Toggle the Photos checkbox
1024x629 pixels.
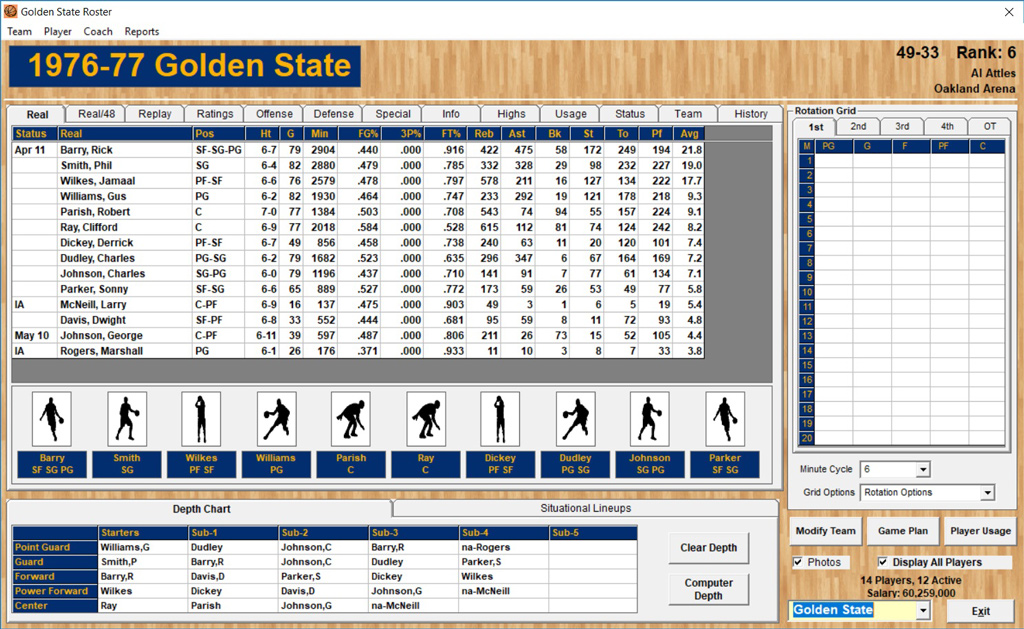[x=798, y=562]
